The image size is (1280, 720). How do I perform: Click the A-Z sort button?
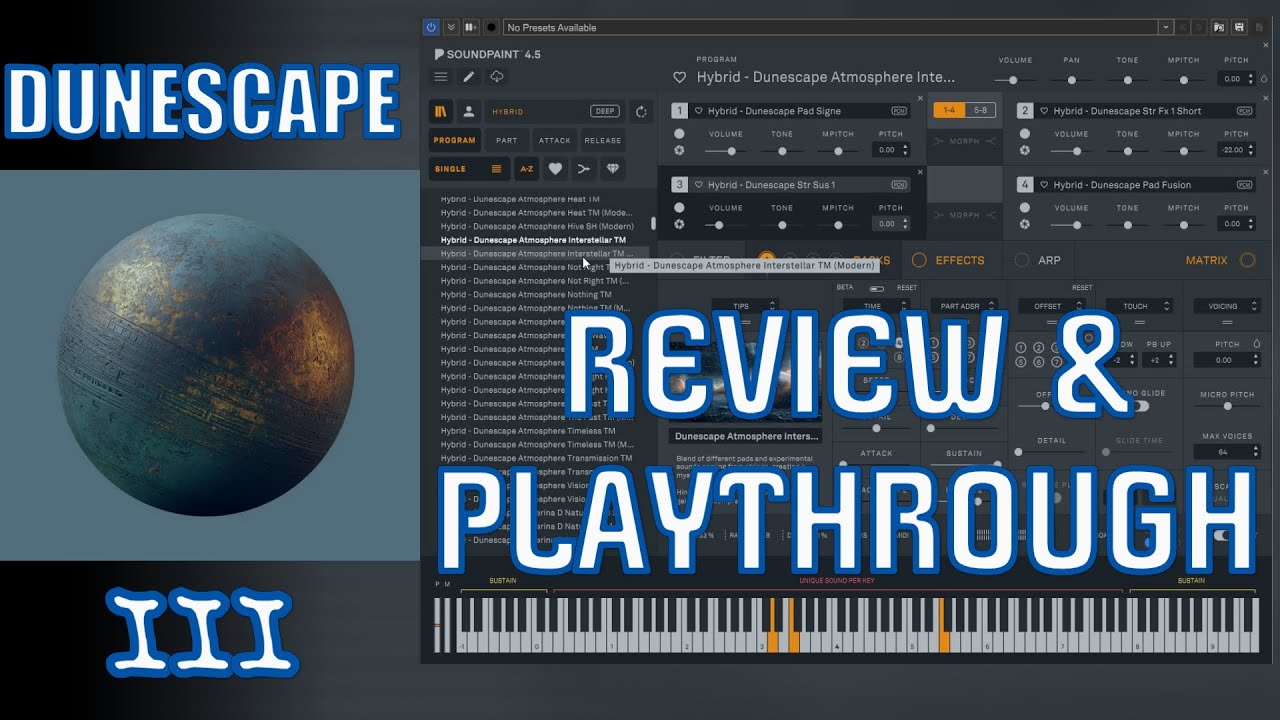pos(526,169)
